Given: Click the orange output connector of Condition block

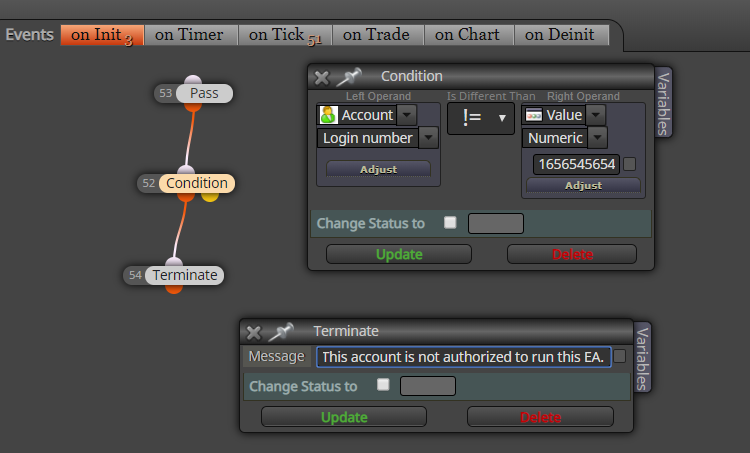Looking at the screenshot, I should tap(186, 197).
